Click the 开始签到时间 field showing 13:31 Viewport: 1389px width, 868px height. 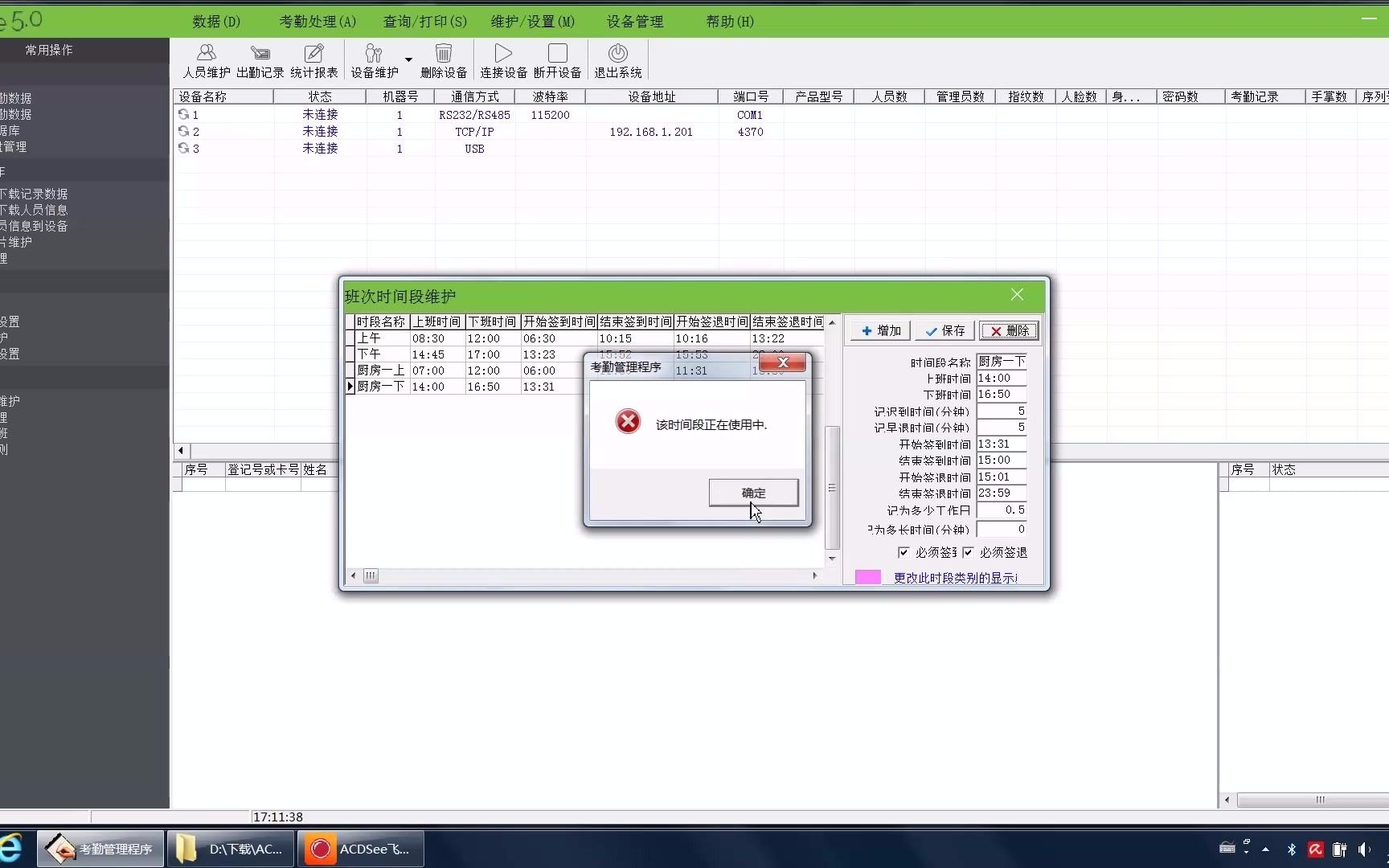tap(1002, 444)
